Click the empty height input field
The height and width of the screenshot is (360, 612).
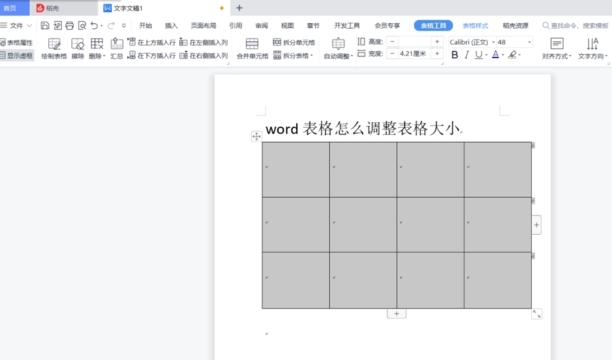coord(415,41)
